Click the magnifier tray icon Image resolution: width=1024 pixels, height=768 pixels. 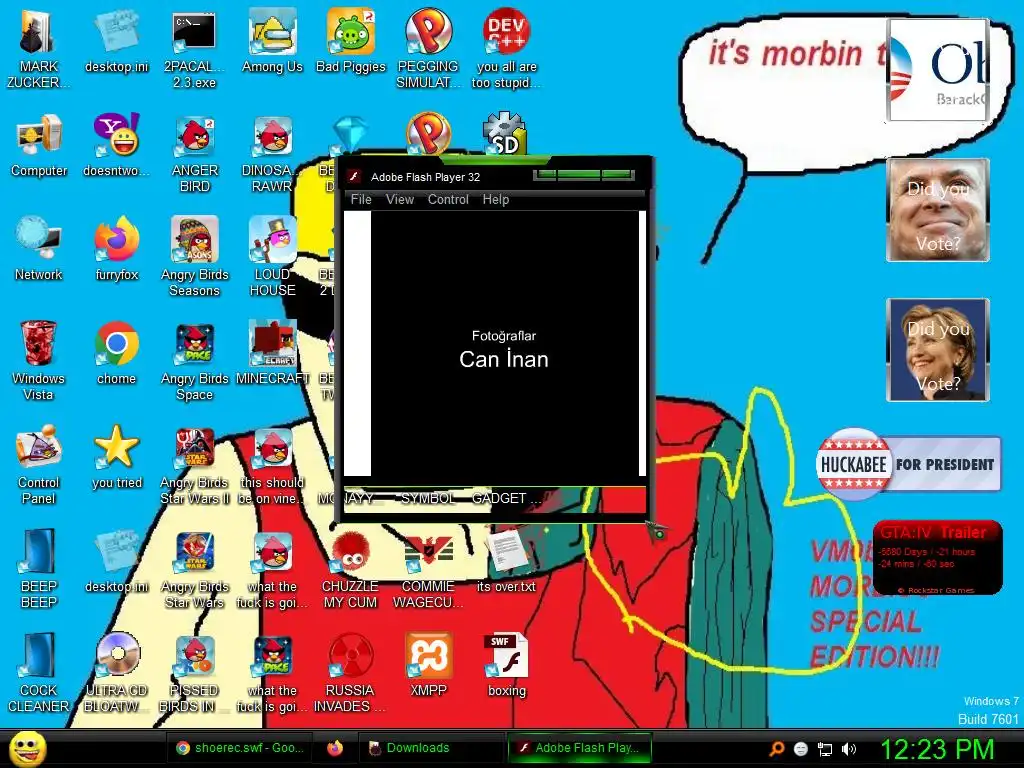pyautogui.click(x=777, y=748)
